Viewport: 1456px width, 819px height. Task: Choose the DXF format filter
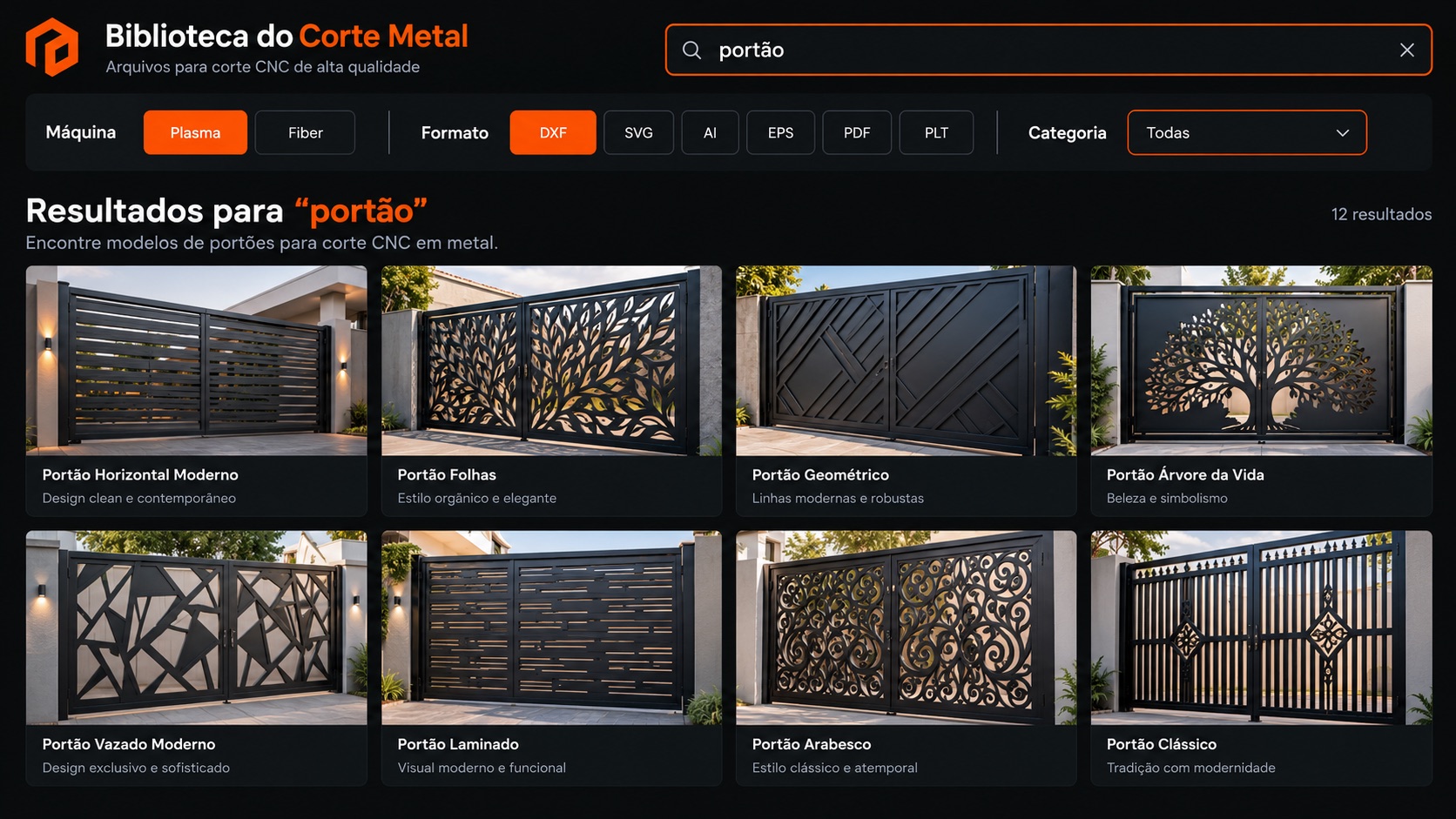pos(553,132)
